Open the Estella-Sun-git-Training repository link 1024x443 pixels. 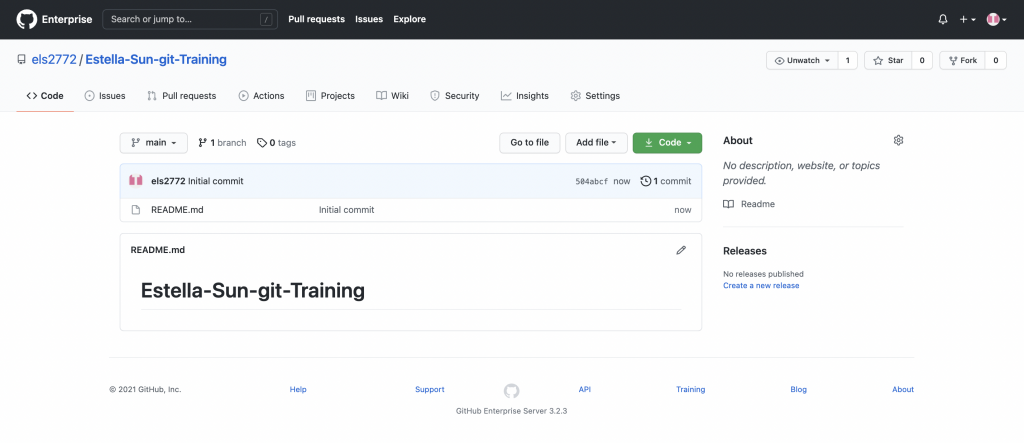(156, 59)
